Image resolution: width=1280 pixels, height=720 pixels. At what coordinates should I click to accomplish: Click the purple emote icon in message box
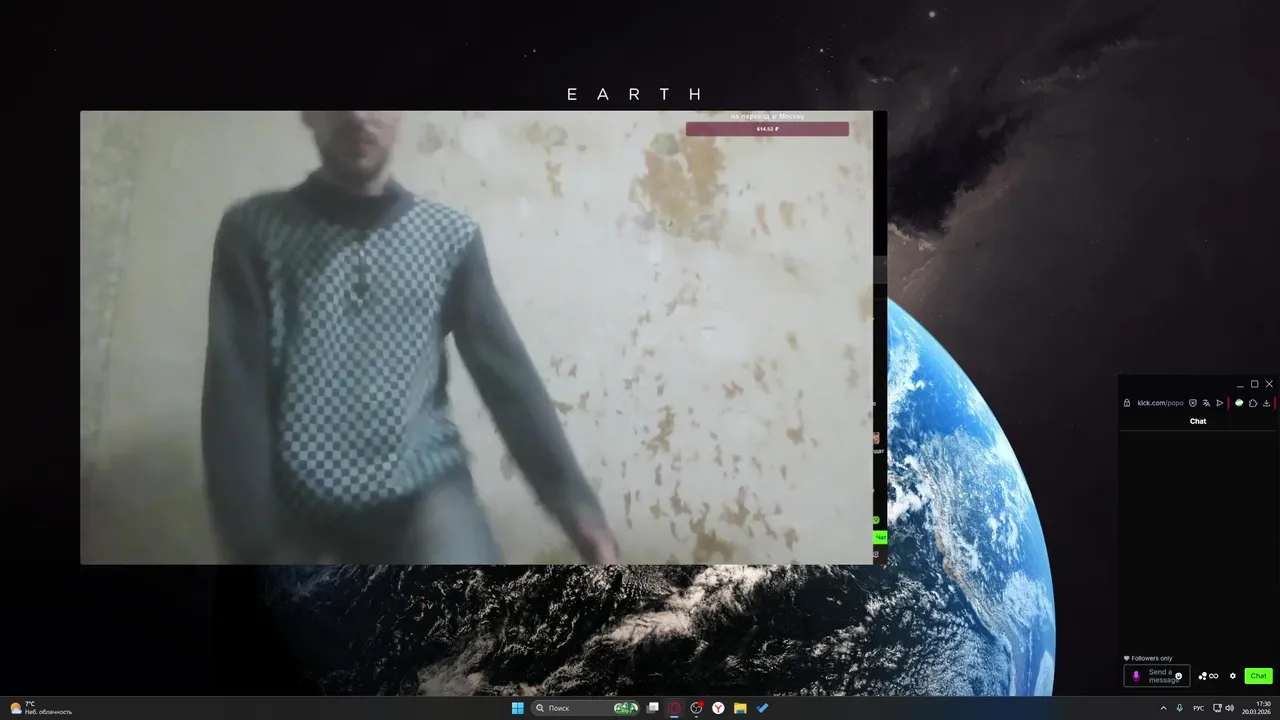(1136, 676)
